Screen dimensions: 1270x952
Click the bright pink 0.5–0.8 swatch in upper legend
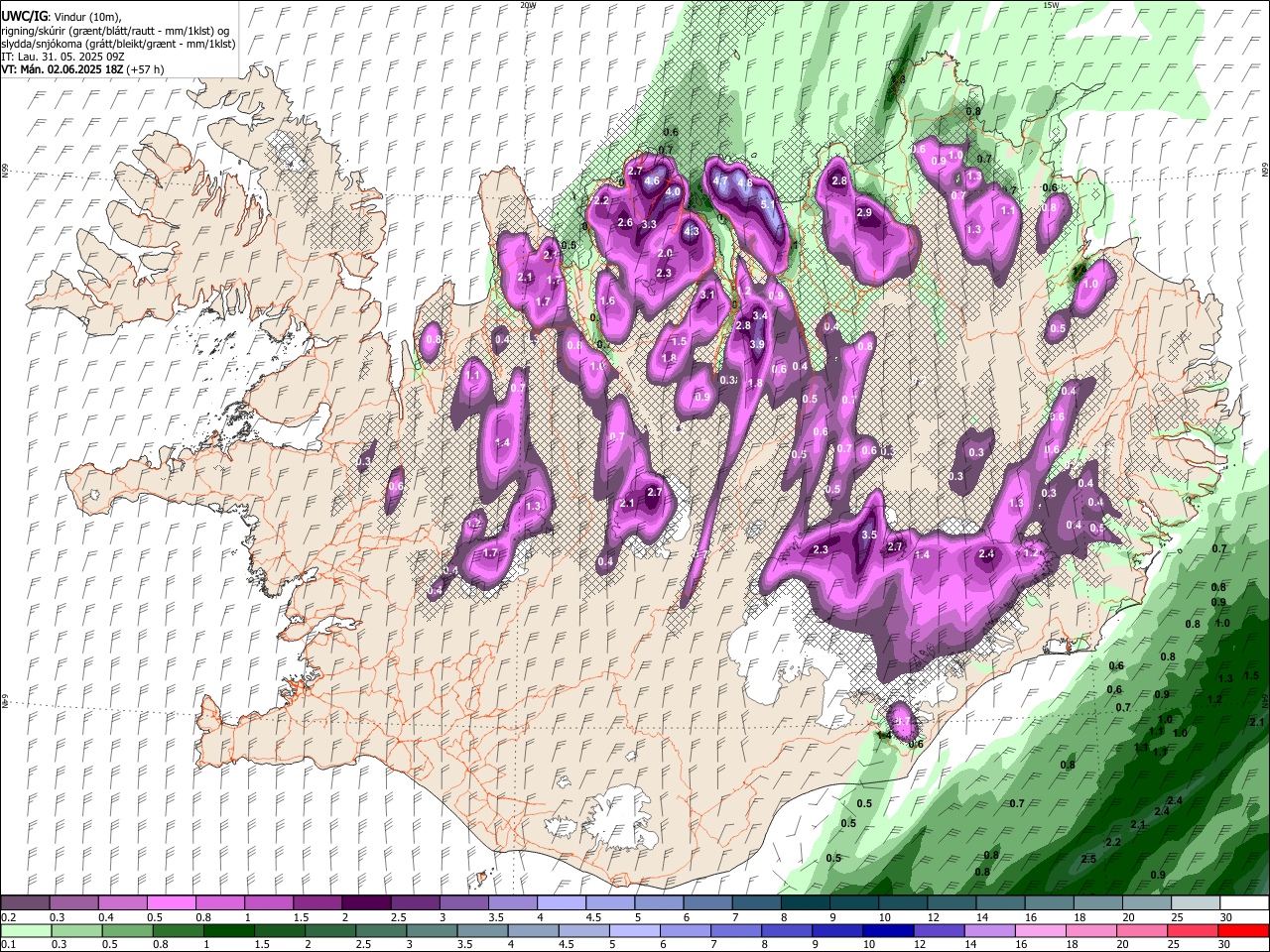point(171,903)
